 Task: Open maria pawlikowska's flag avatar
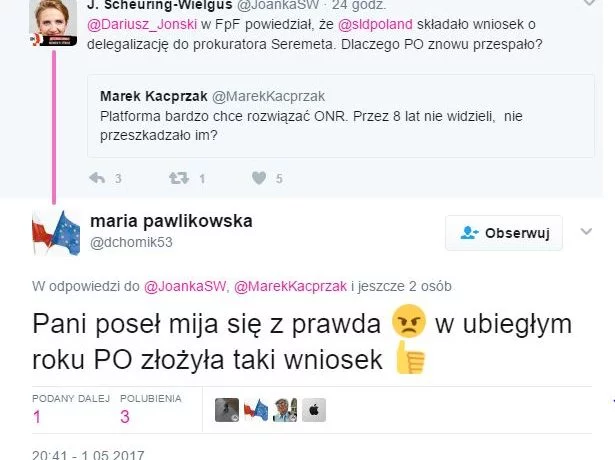[x=56, y=233]
